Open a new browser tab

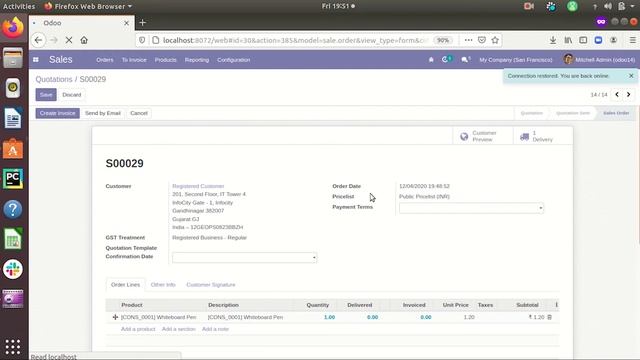point(142,23)
